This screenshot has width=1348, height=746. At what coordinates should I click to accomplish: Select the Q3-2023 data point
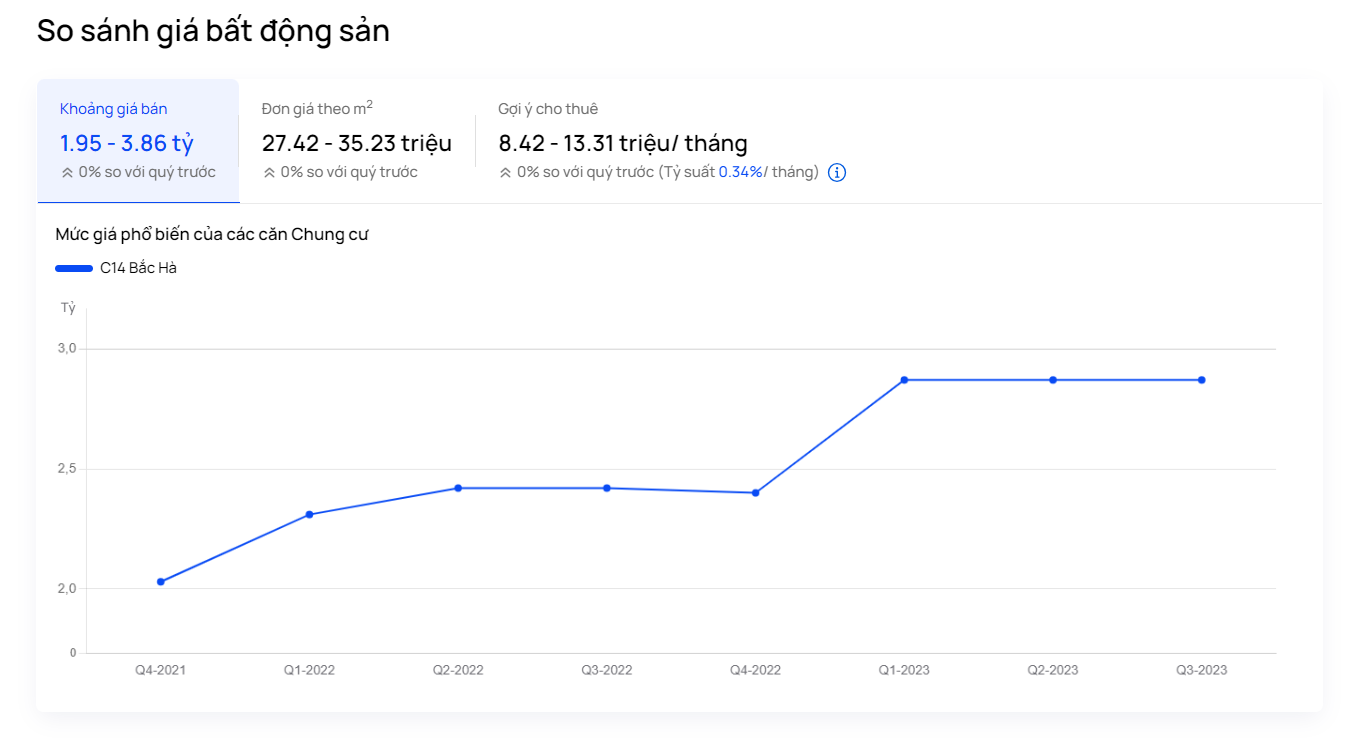pos(1202,380)
